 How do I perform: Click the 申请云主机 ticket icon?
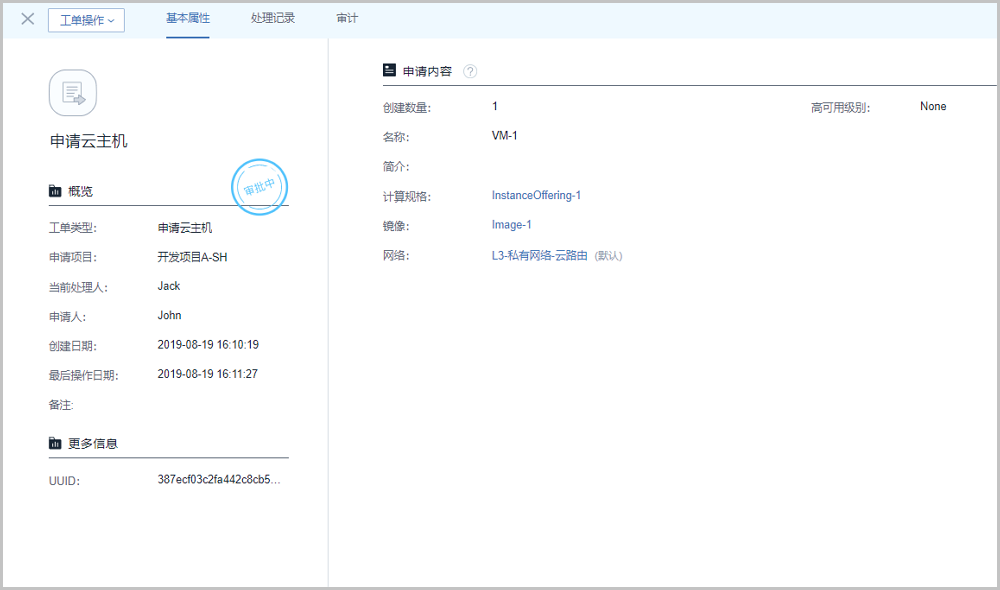pos(73,93)
